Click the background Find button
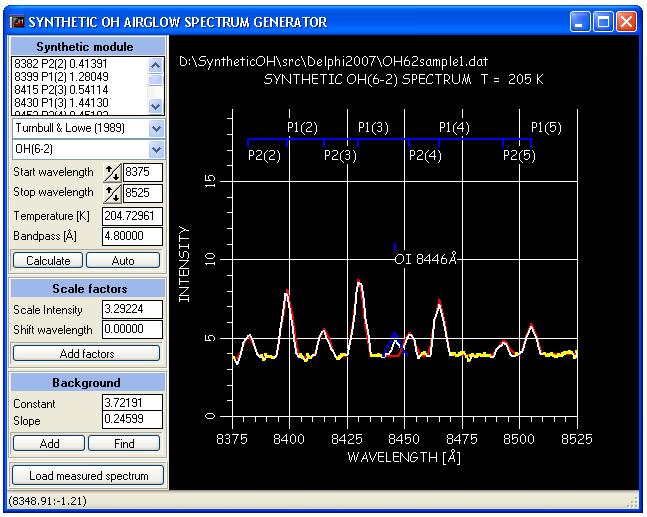This screenshot has width=647, height=517. coord(124,444)
